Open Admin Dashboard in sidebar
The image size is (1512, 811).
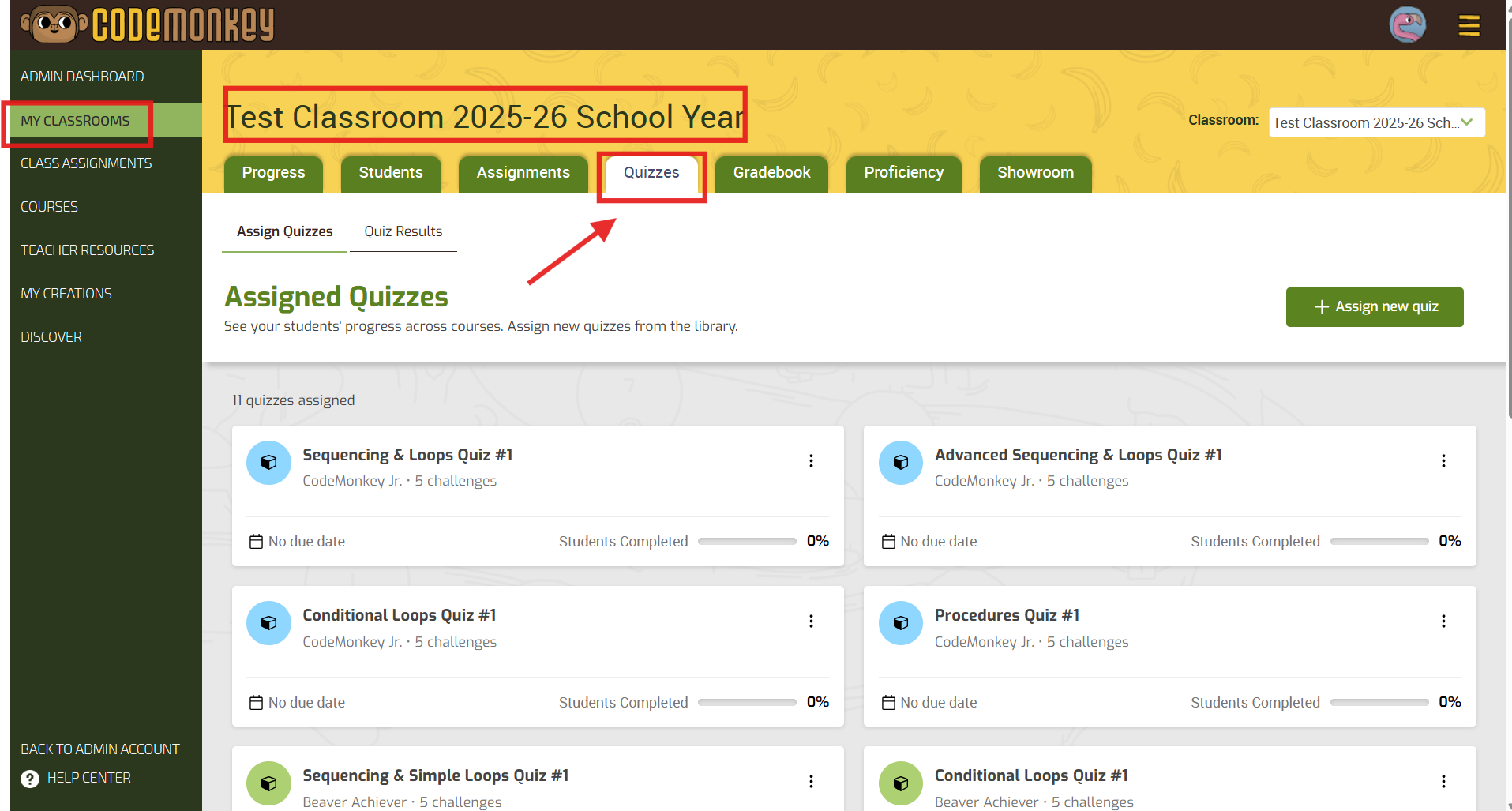click(x=82, y=77)
